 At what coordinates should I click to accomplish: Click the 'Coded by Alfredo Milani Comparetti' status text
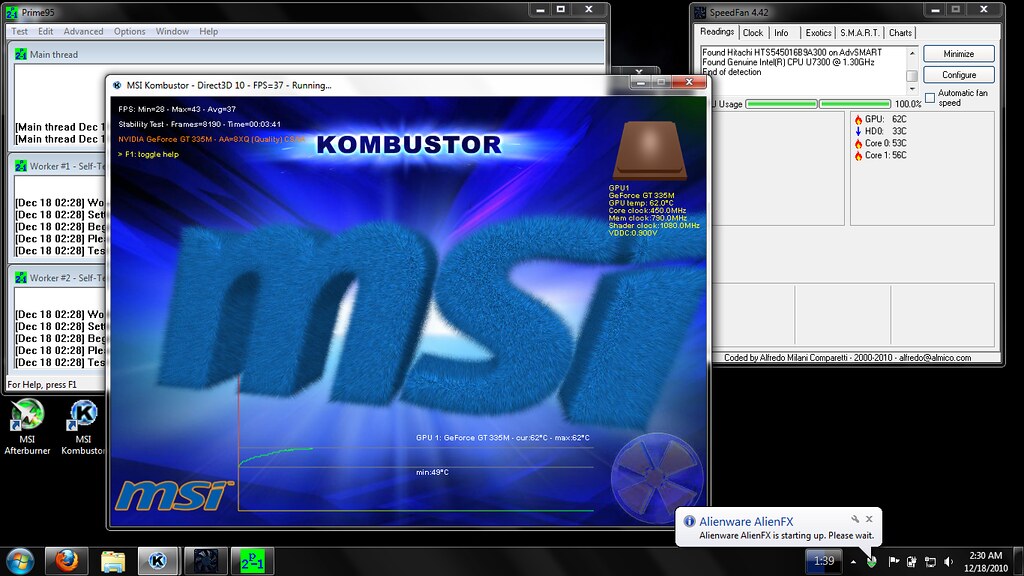click(x=847, y=357)
